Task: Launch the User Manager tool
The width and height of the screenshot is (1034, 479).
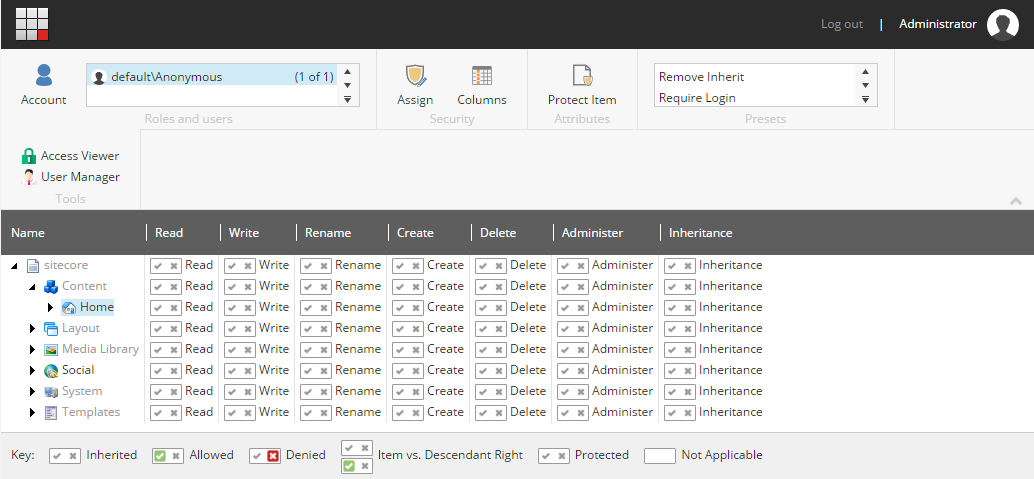Action: click(71, 177)
